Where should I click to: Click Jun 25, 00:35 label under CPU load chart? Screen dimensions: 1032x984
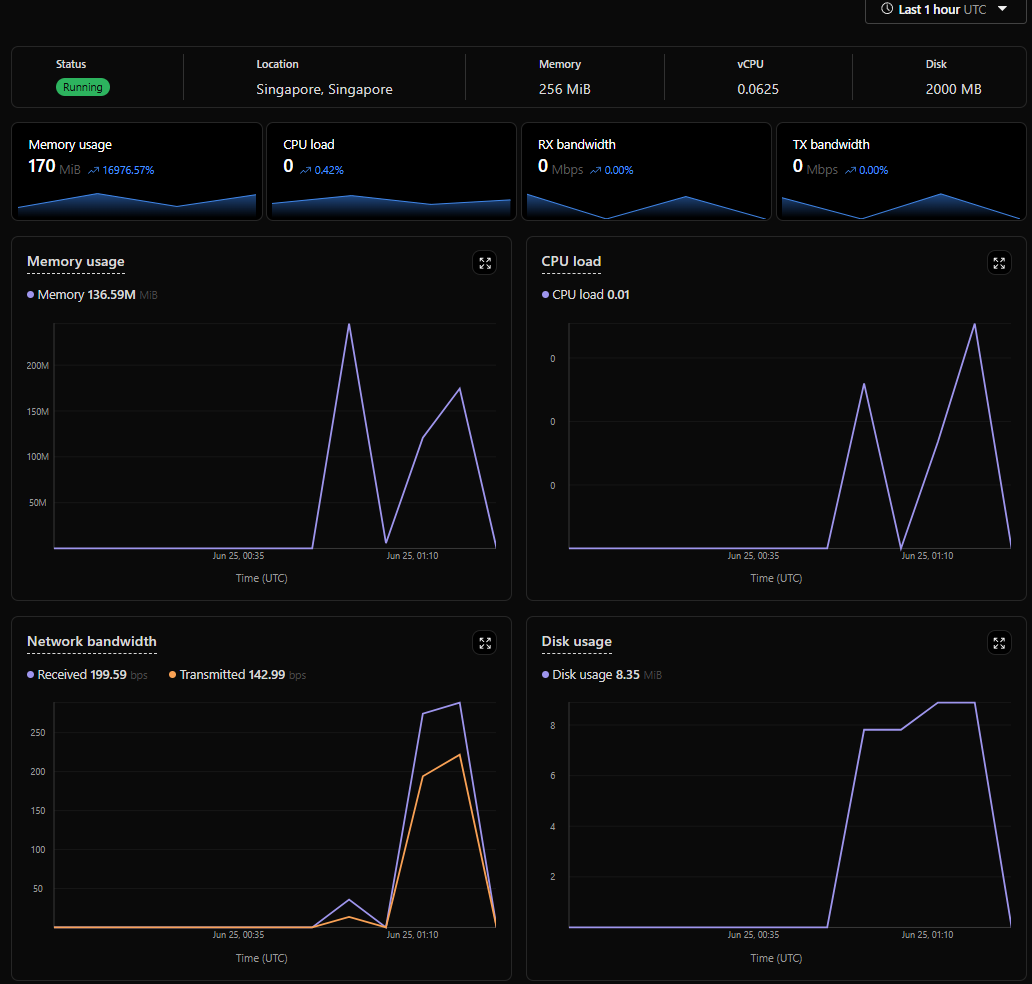click(753, 556)
